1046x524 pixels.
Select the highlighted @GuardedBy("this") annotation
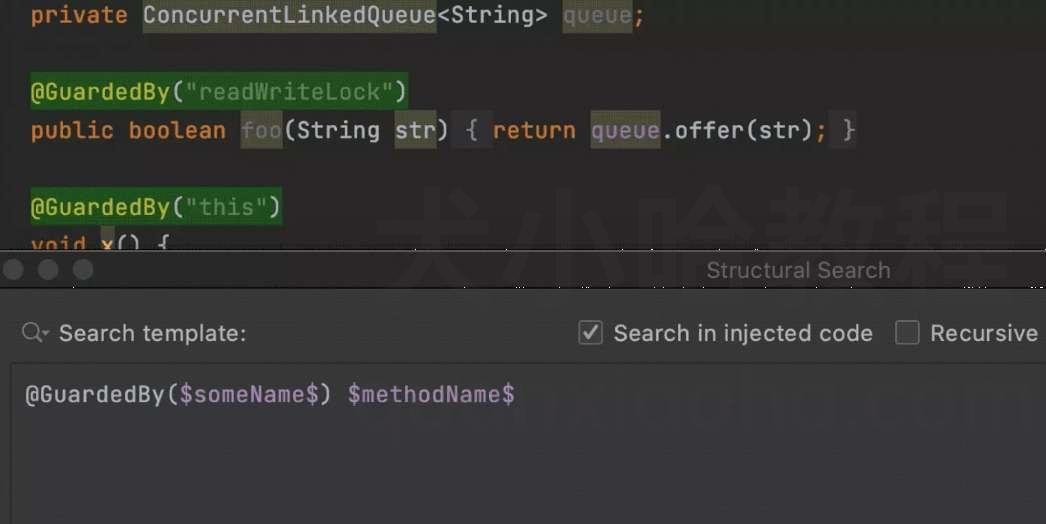(x=156, y=206)
